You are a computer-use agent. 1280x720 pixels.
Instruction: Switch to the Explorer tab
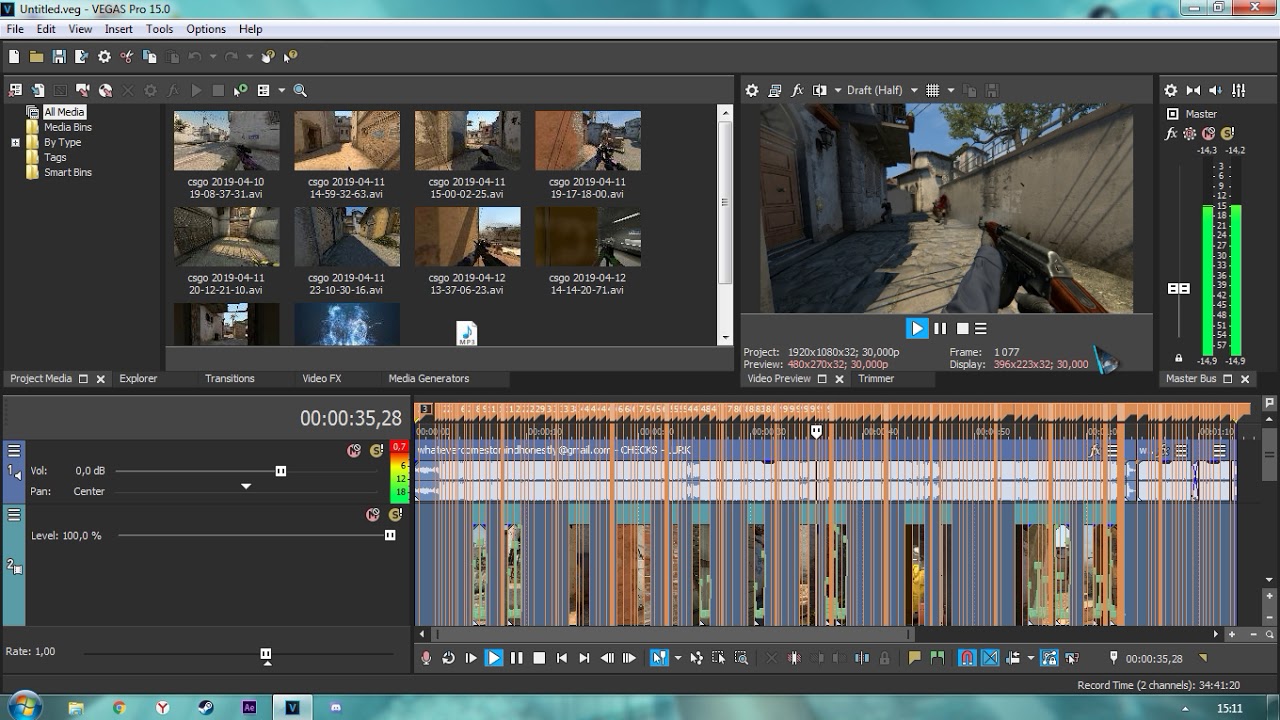(138, 378)
